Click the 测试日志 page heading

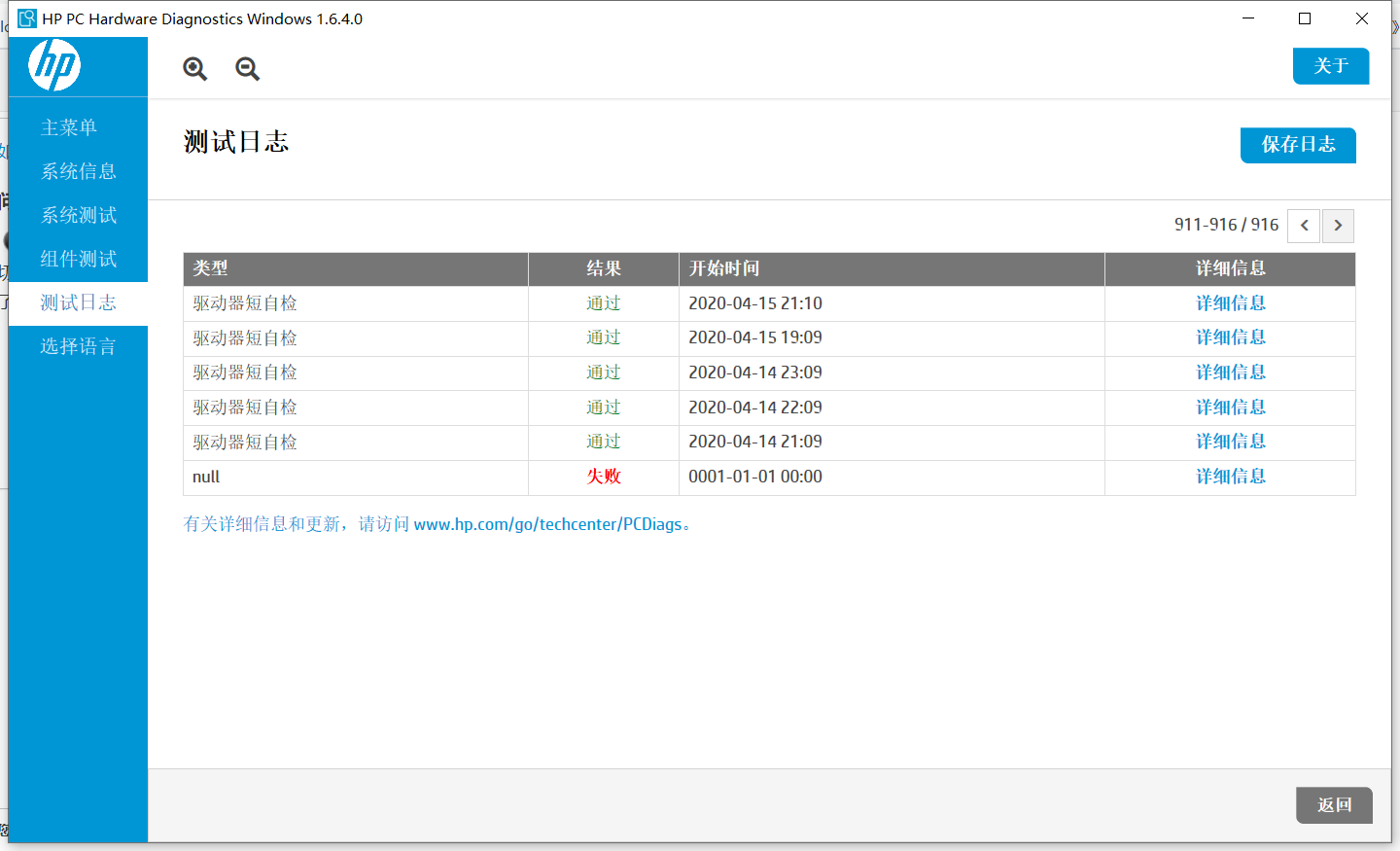(236, 142)
